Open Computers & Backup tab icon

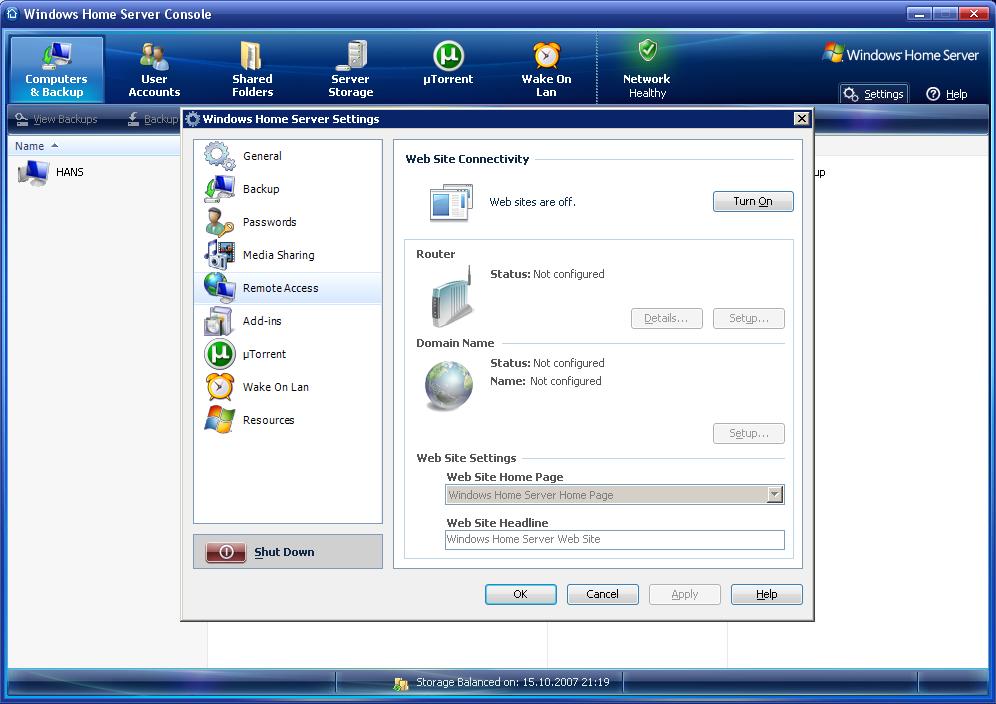pyautogui.click(x=56, y=56)
